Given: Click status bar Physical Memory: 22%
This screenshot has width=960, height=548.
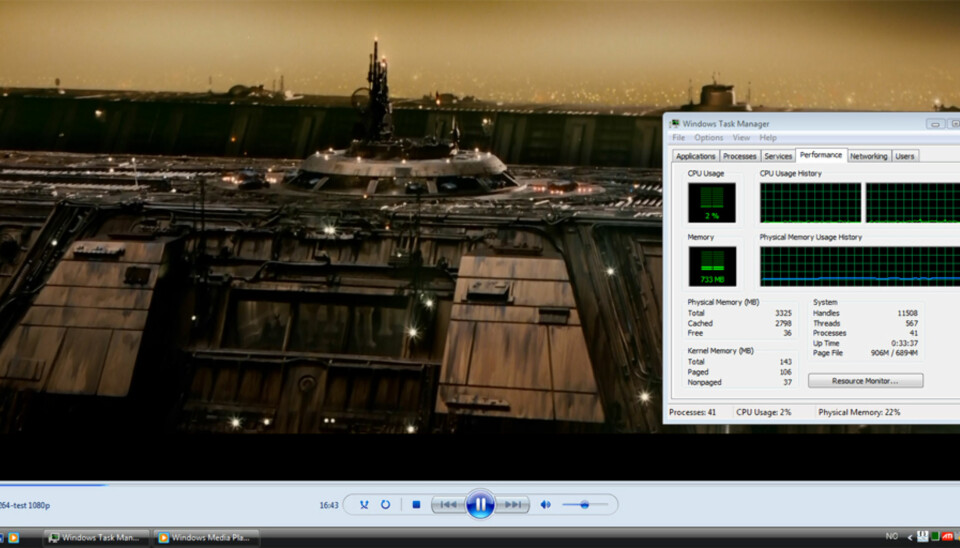Looking at the screenshot, I should pos(859,412).
